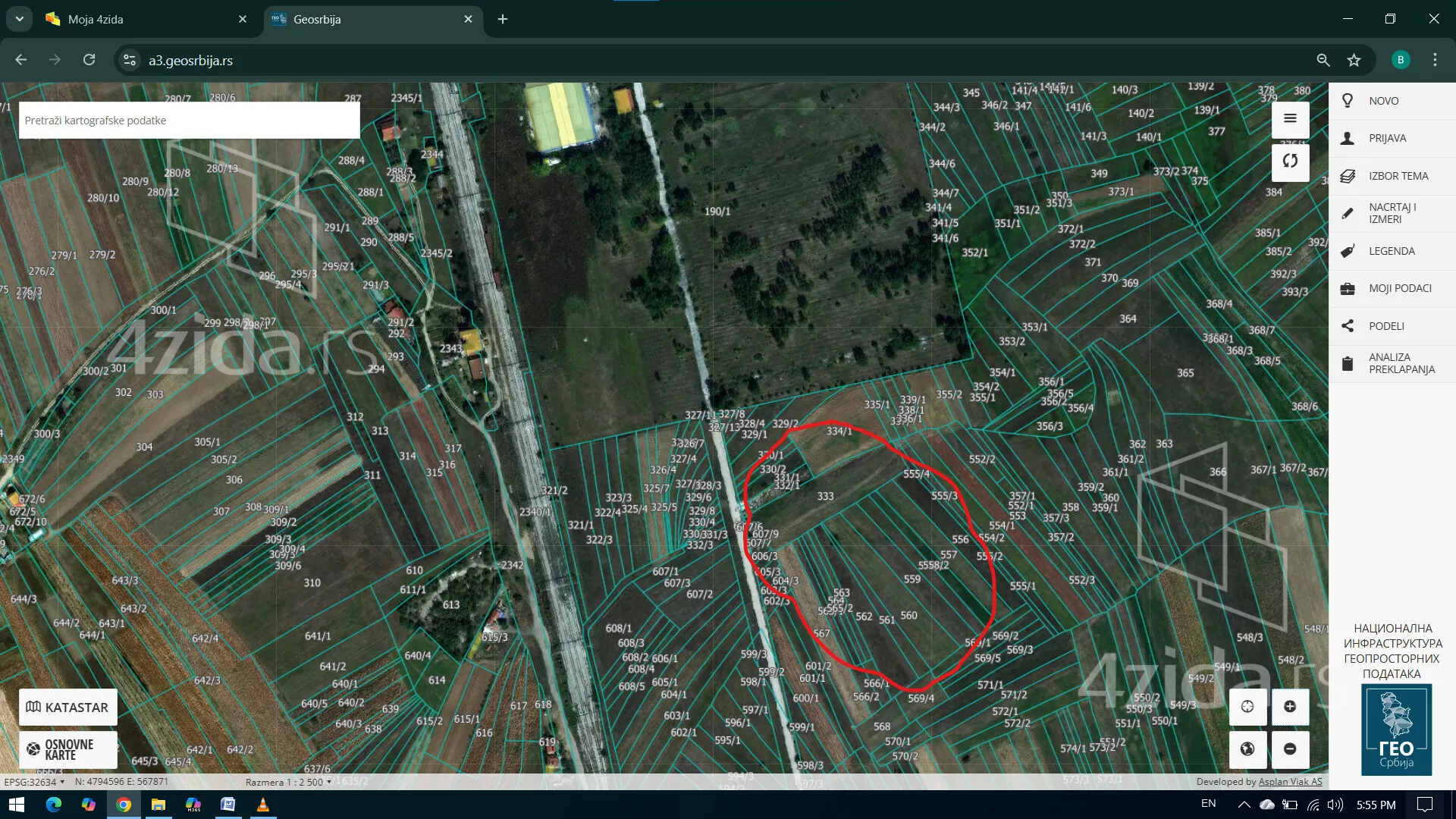The image size is (1456, 819).
Task: Bookmark this page with star icon
Action: click(x=1354, y=60)
